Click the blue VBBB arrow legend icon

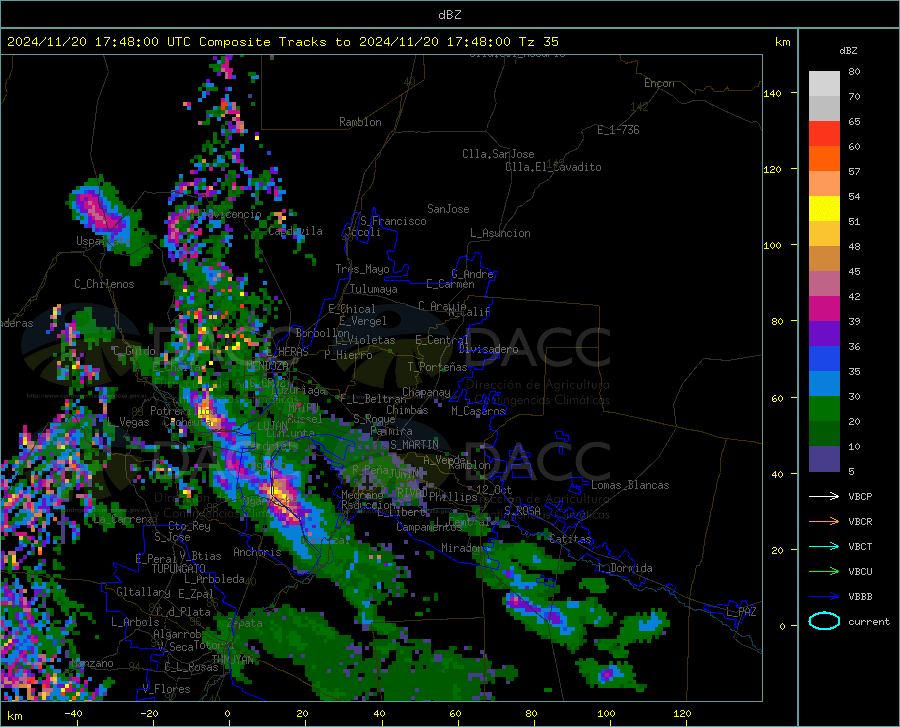coord(824,597)
